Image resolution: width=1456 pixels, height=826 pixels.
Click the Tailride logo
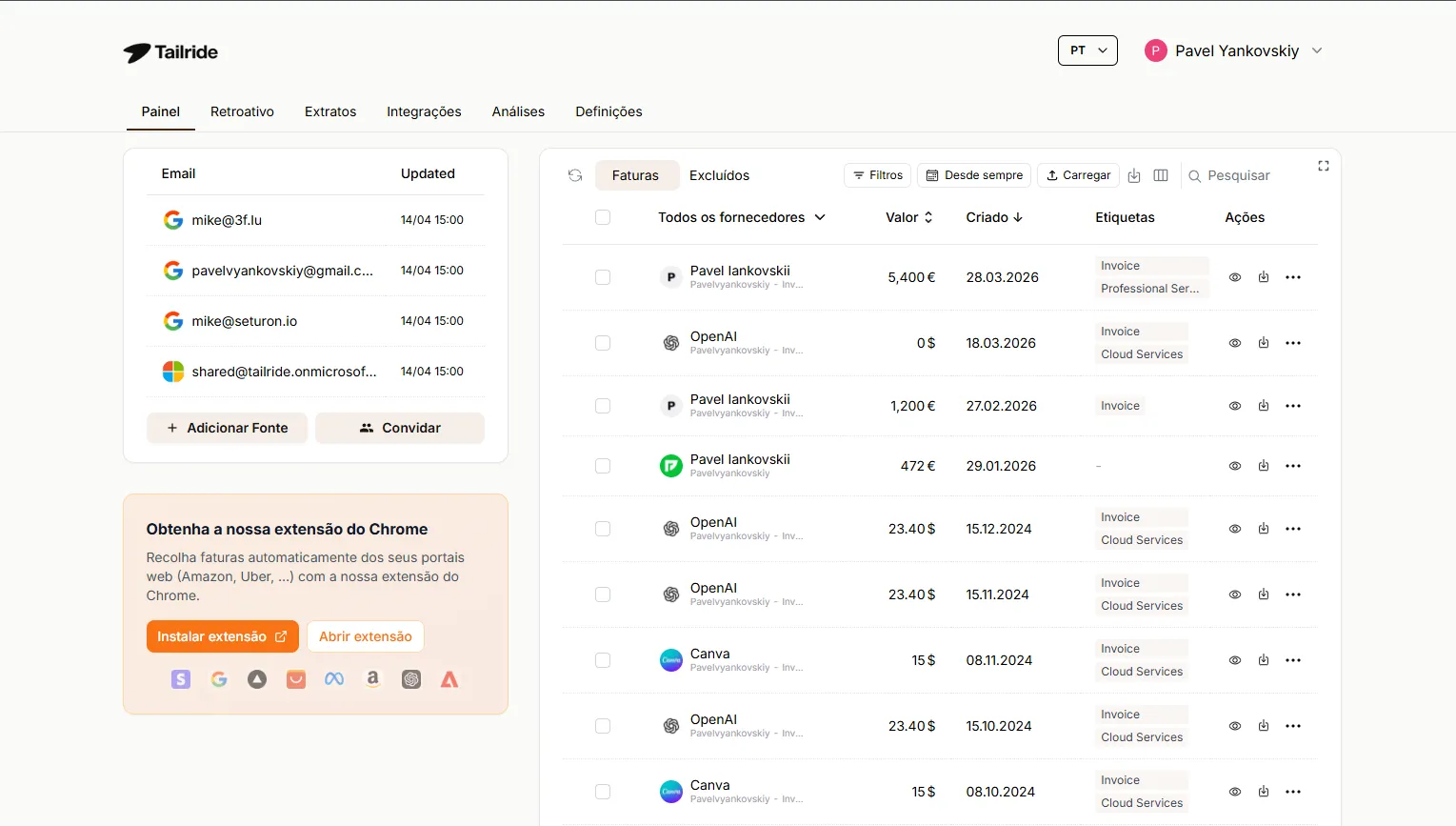coord(170,52)
